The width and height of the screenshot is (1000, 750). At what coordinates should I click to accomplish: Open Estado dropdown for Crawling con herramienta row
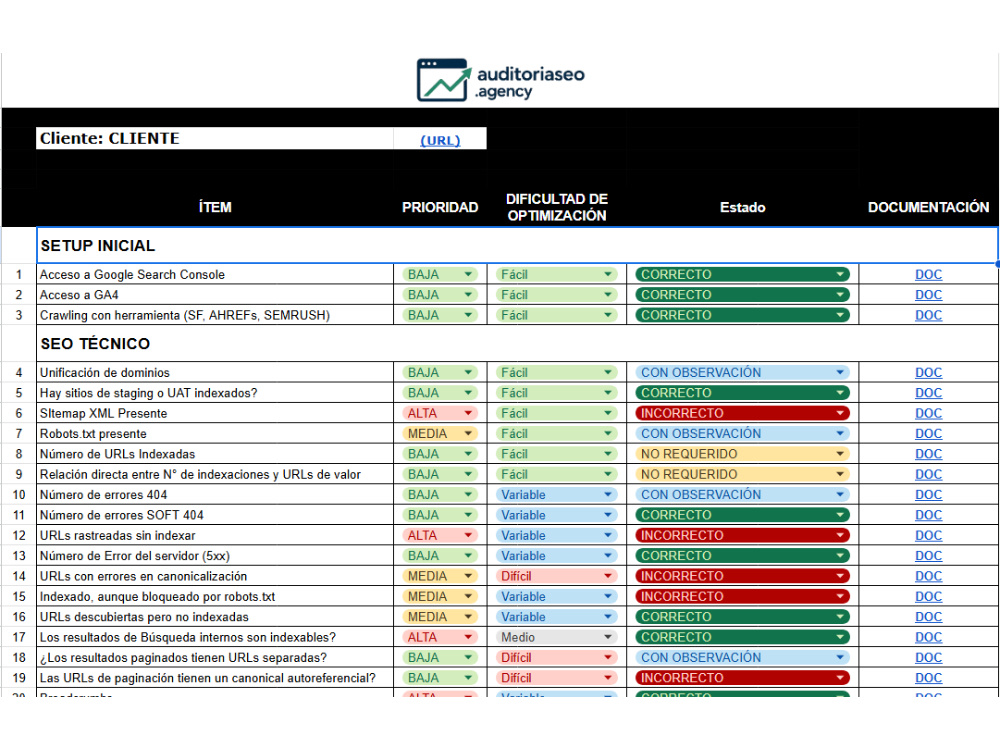click(x=742, y=315)
